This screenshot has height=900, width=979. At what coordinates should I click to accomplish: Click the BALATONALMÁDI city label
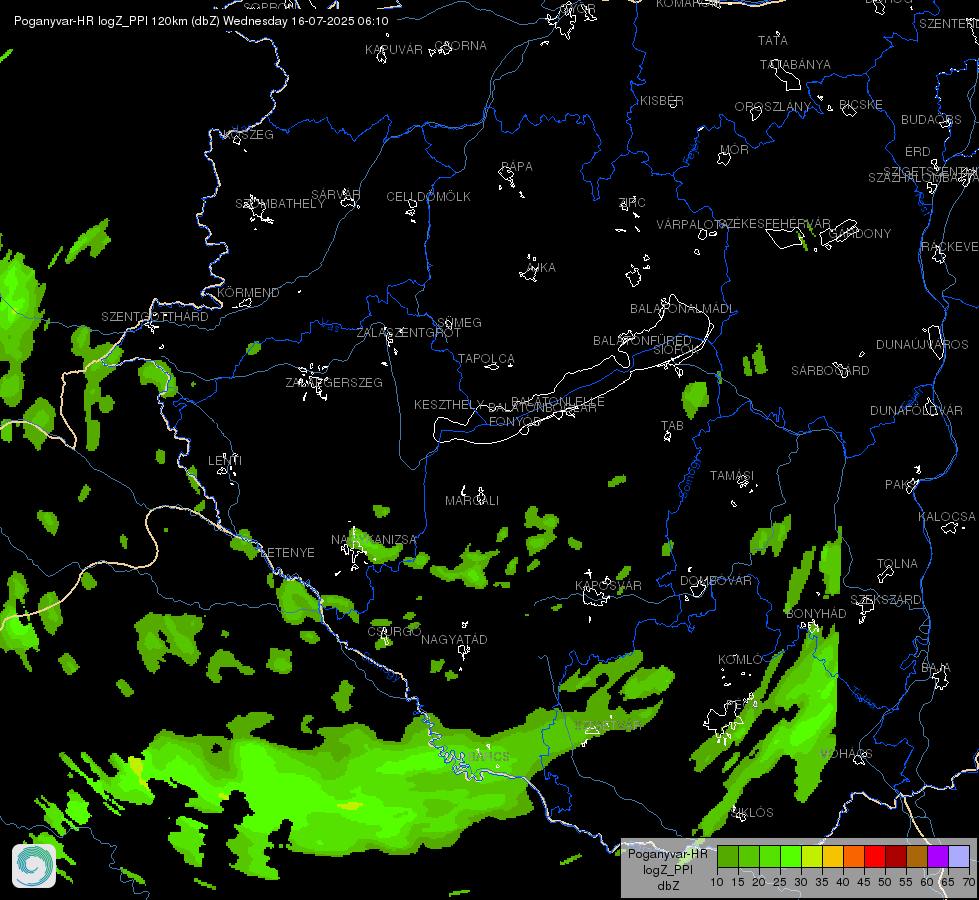682,309
